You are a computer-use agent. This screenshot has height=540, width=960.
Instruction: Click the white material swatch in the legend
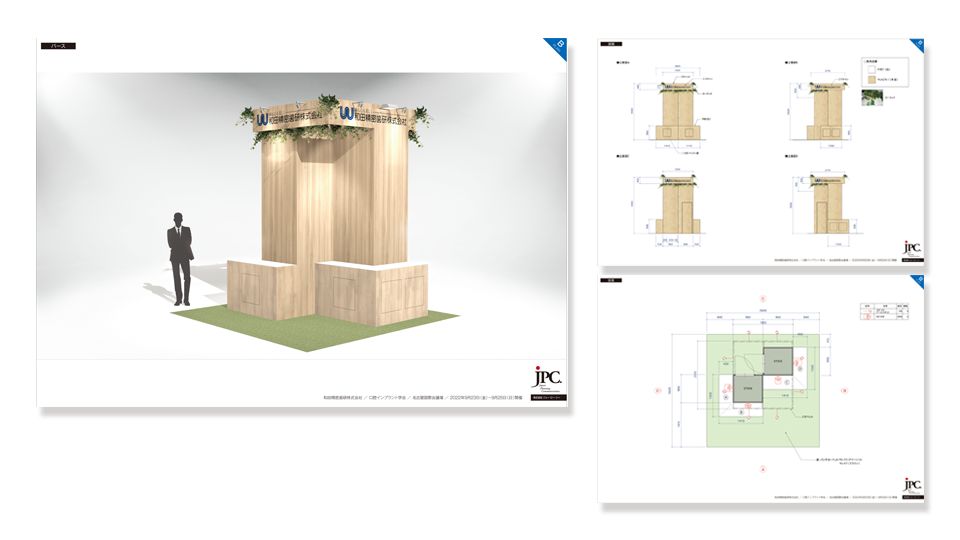click(871, 70)
